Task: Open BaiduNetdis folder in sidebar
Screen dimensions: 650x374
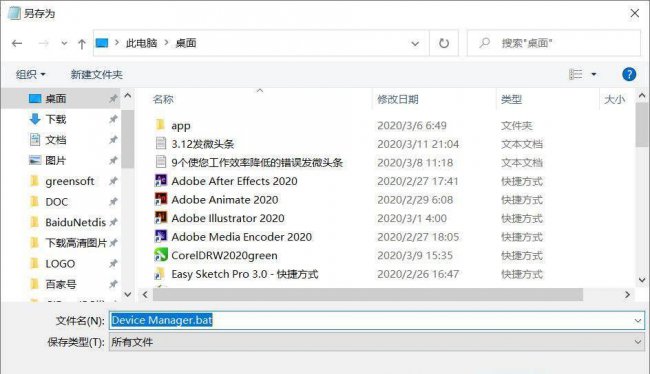Action: (x=75, y=222)
